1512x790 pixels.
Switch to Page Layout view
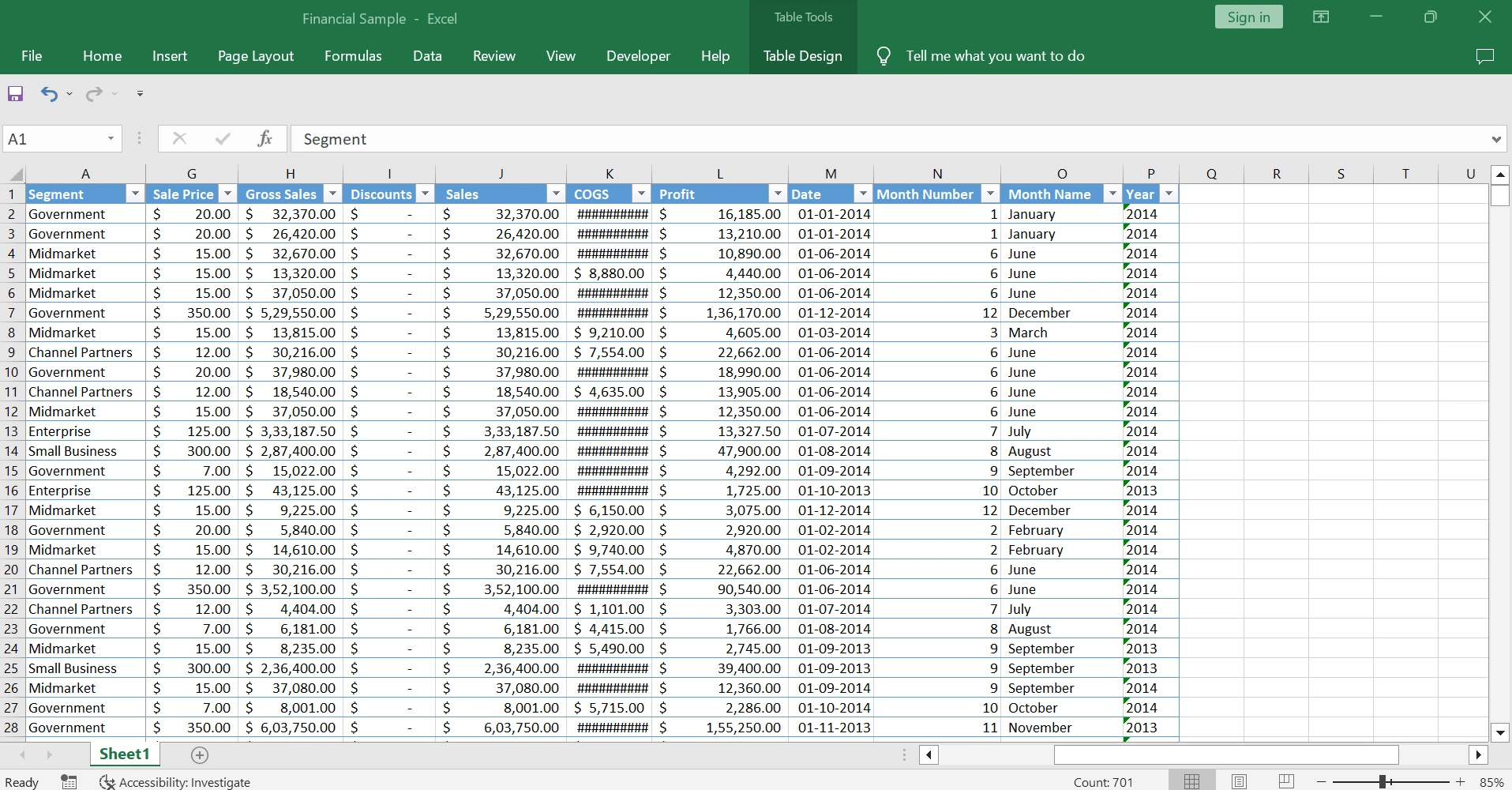tap(1239, 781)
